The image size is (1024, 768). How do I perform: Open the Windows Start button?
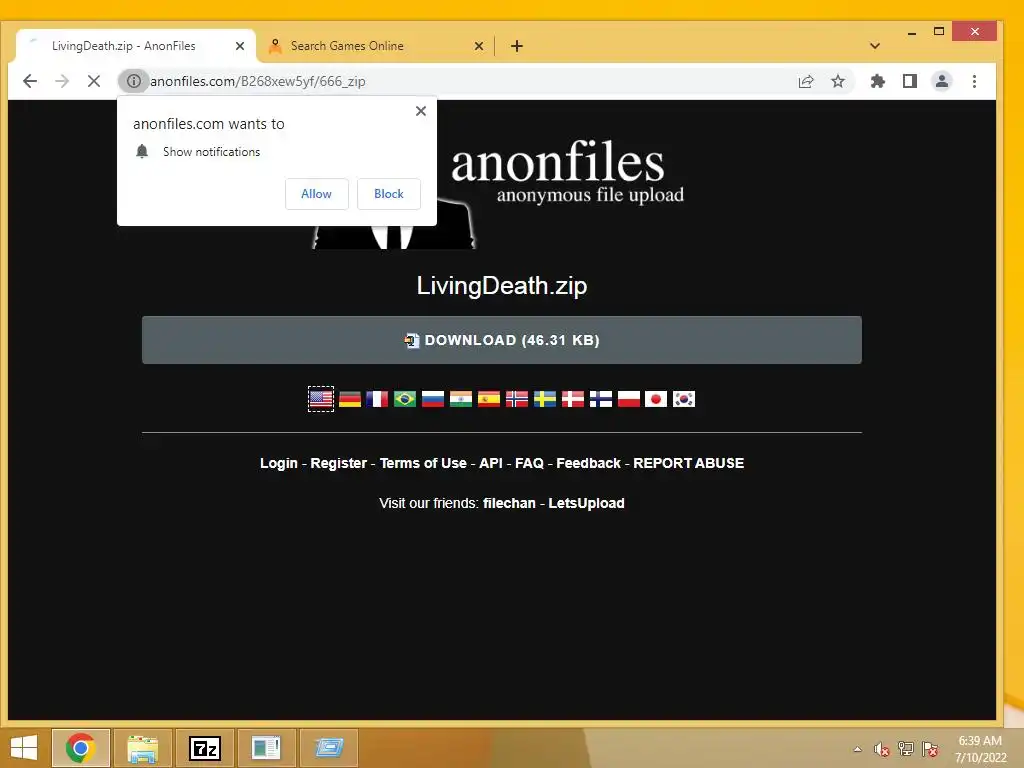point(24,748)
